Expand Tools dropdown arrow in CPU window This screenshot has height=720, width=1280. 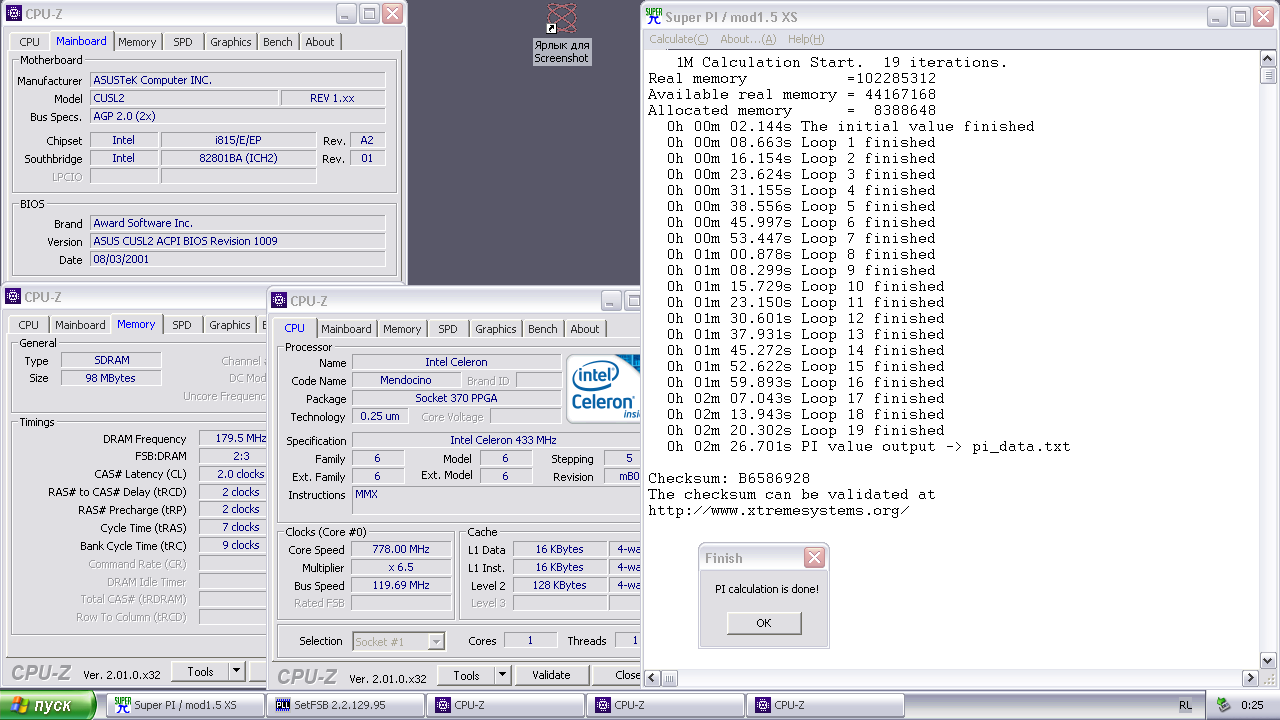tap(503, 675)
